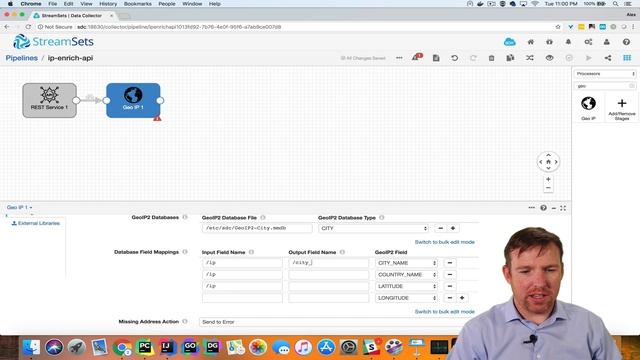Screen dimensions: 640x360
Task: Open the Chrome History menu
Action: click(108, 4)
